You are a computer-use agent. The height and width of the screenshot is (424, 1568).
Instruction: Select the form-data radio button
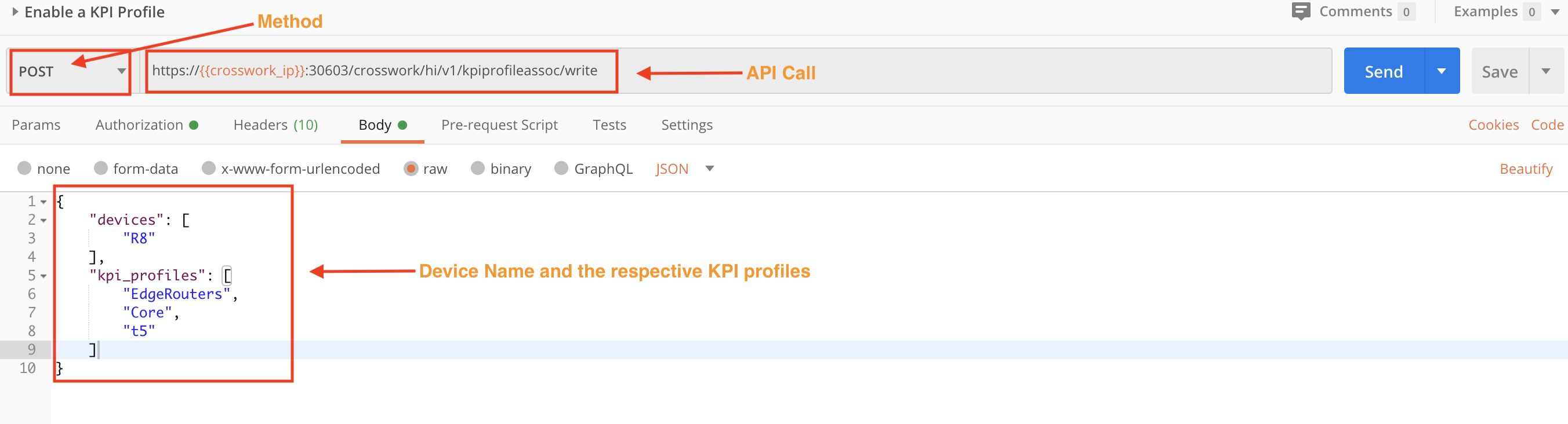(101, 168)
